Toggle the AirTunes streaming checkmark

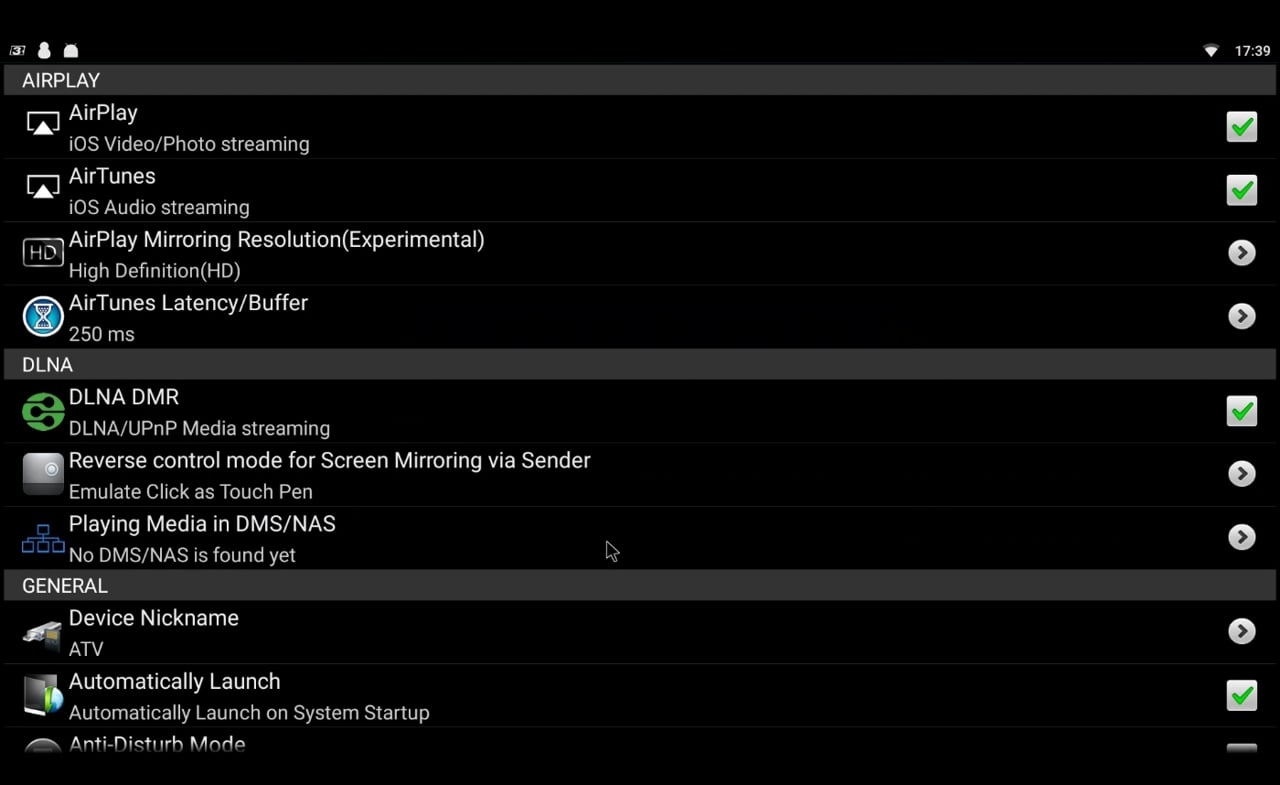tap(1241, 190)
